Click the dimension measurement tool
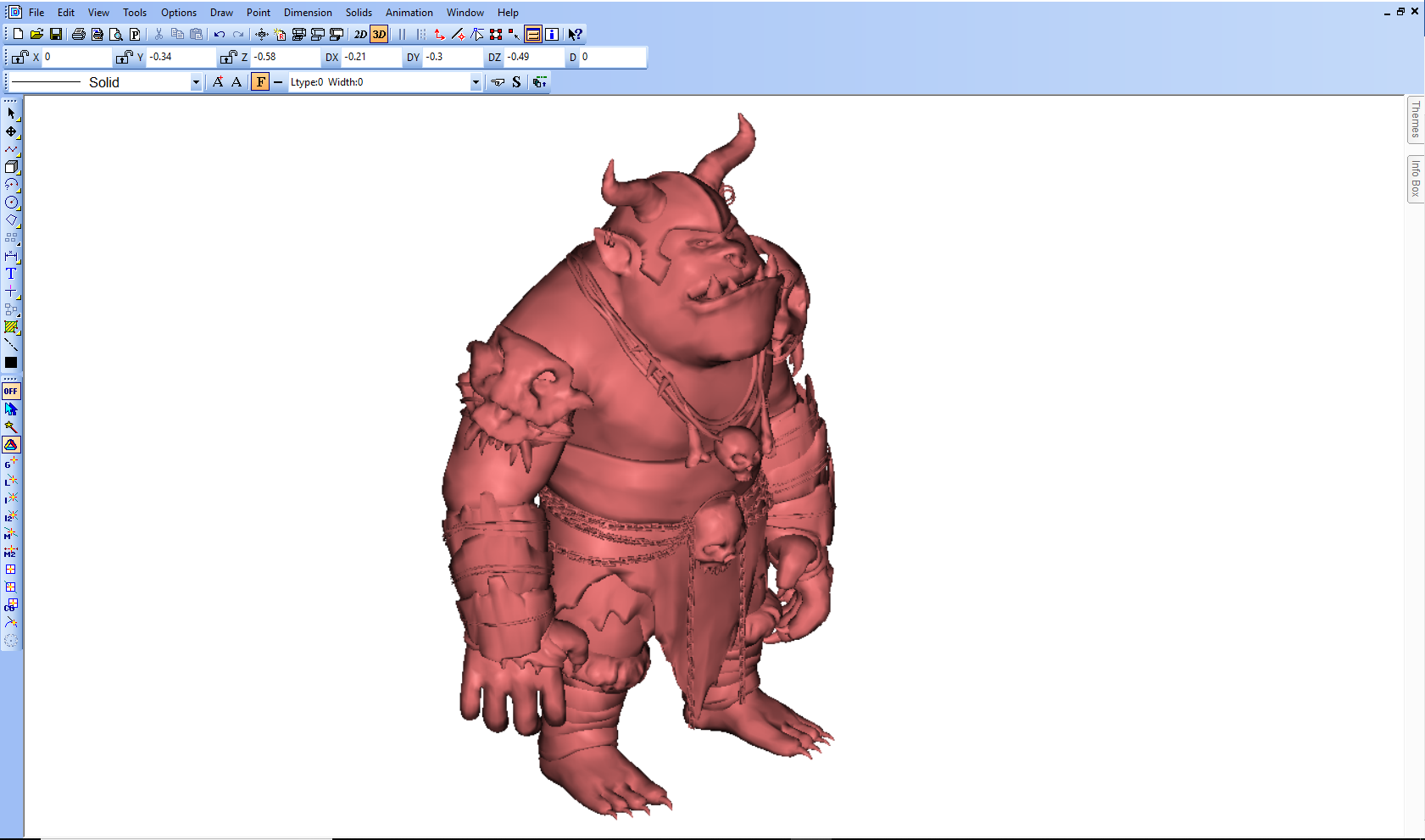1425x840 pixels. 11,256
